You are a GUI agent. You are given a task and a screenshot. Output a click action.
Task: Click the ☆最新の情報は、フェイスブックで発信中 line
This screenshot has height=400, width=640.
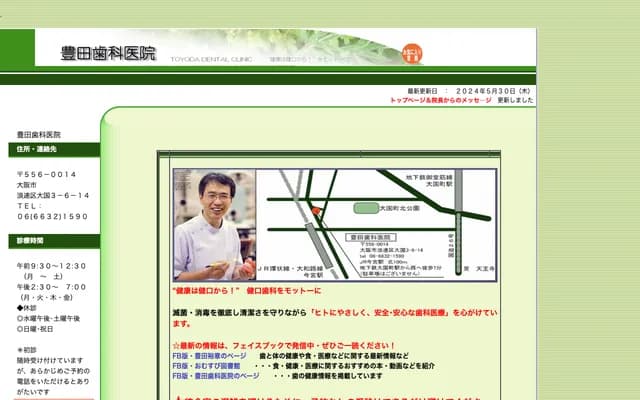[284, 345]
